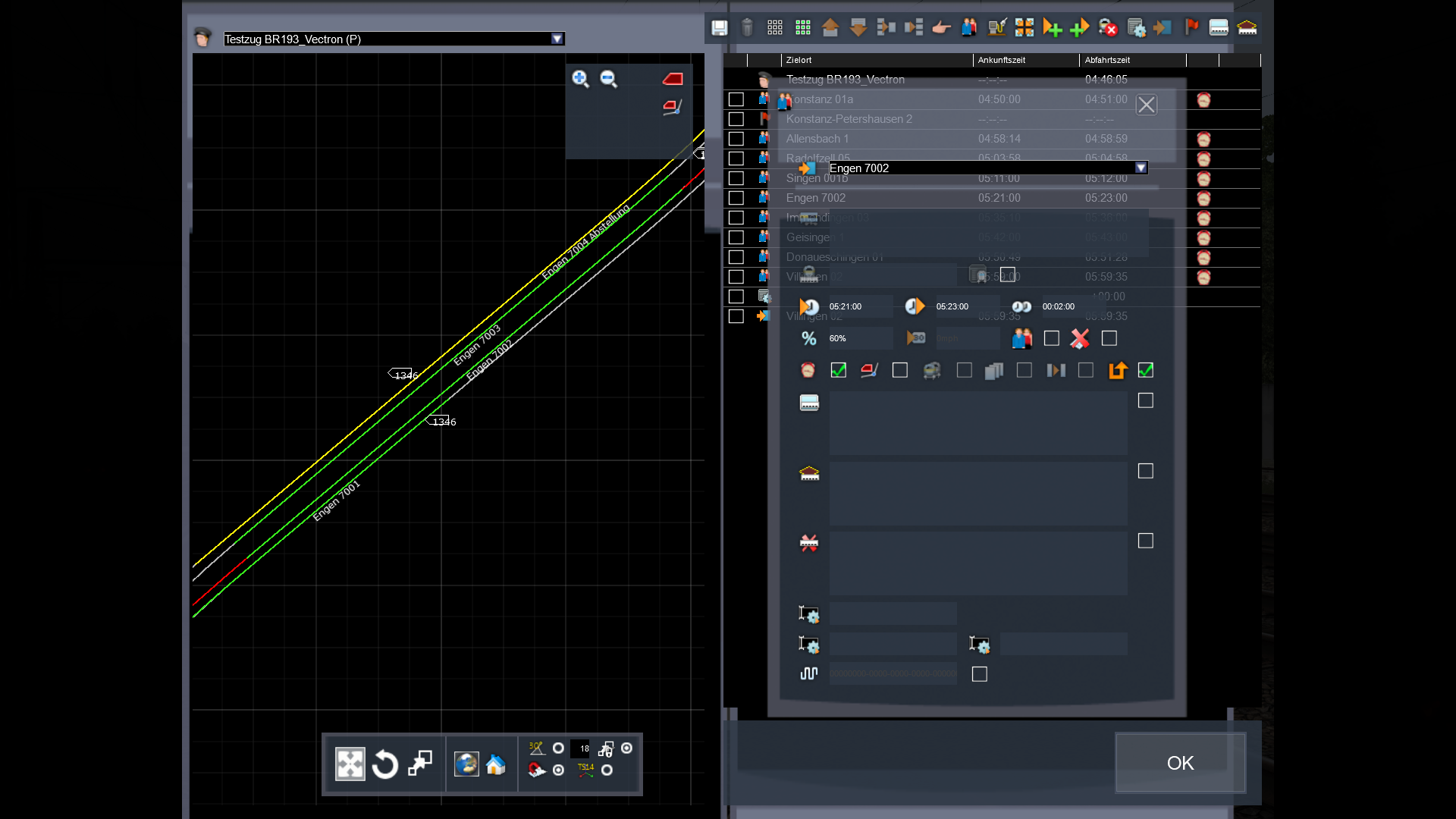
Task: Toggle the checked box next to alarm clock icon
Action: point(838,370)
